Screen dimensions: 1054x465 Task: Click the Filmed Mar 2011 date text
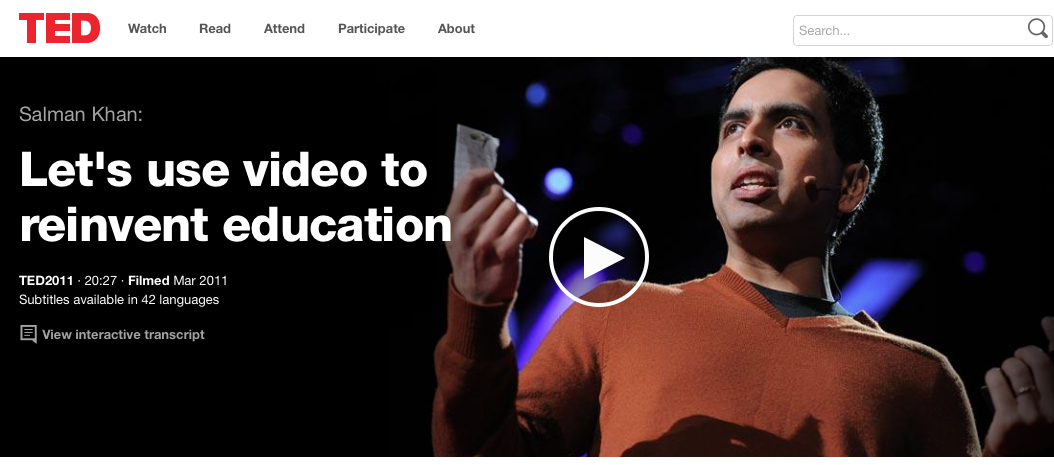[x=178, y=281]
